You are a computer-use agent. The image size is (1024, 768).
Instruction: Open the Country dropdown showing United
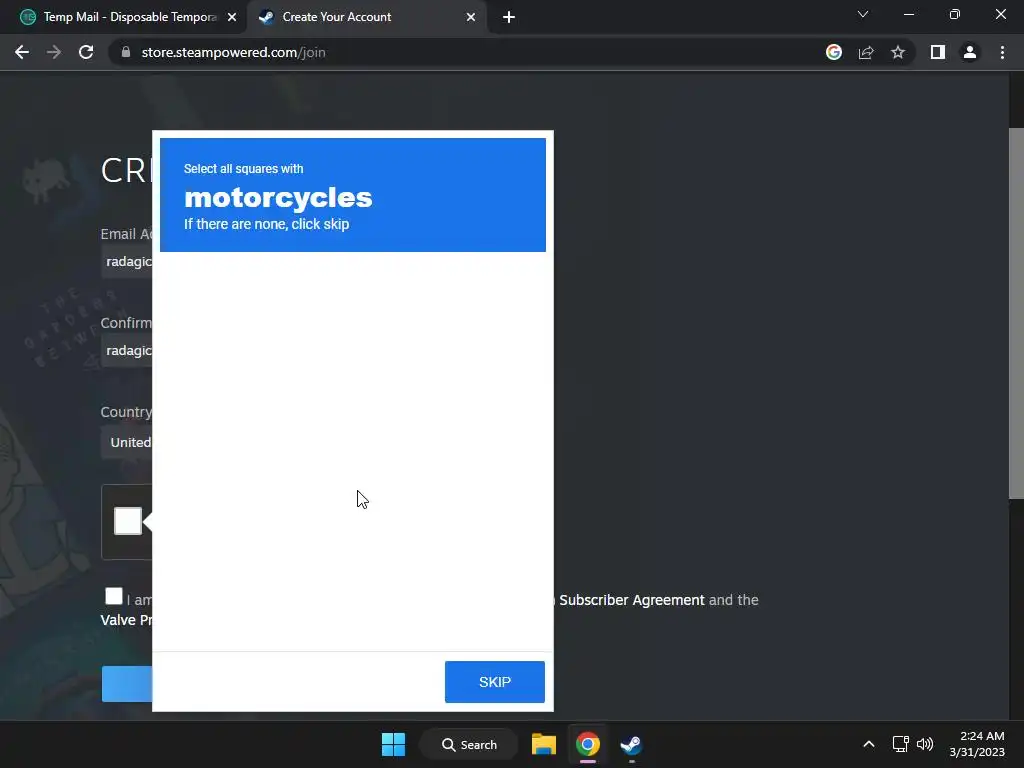(x=127, y=442)
